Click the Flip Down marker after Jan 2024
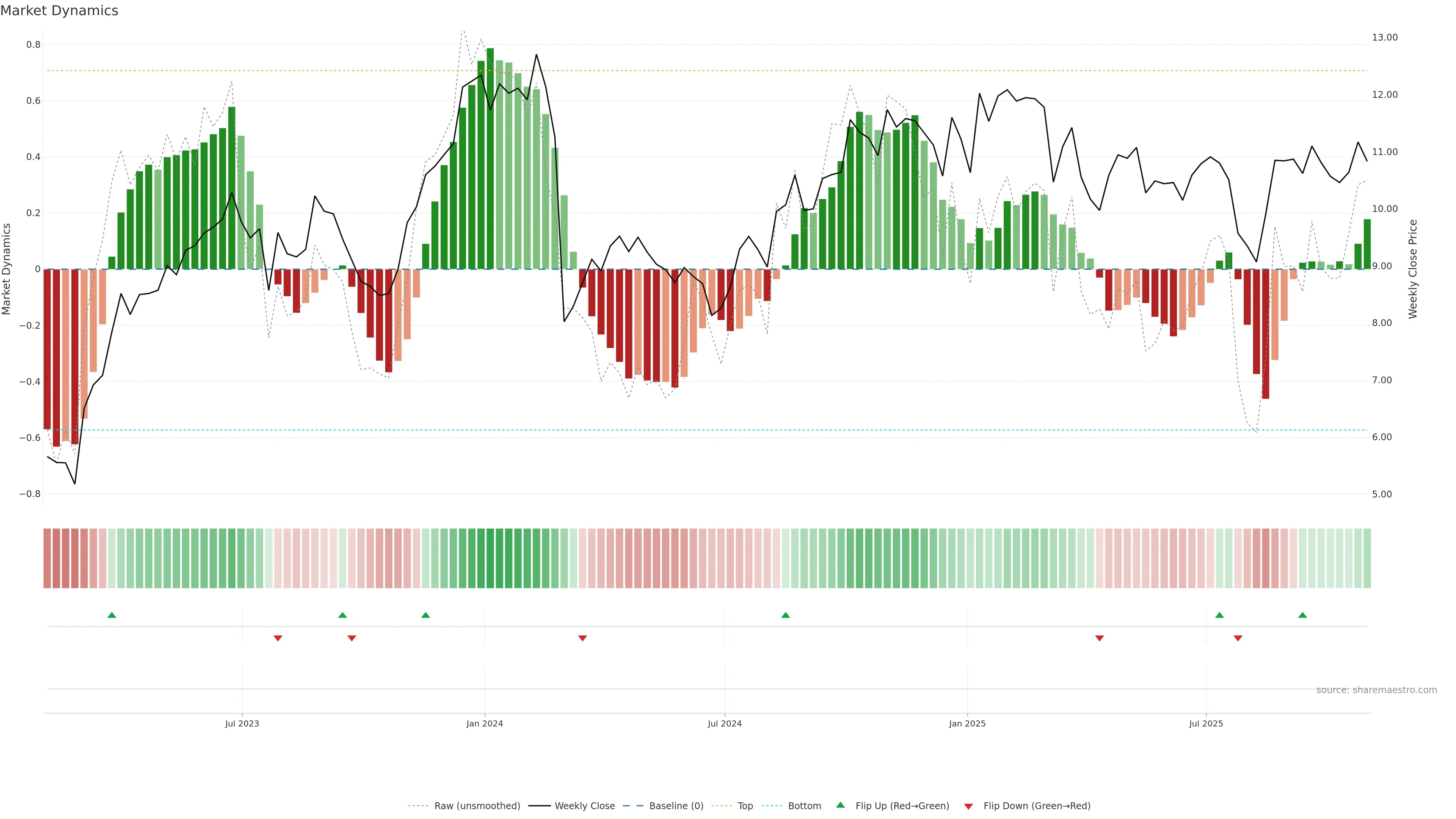 point(582,638)
